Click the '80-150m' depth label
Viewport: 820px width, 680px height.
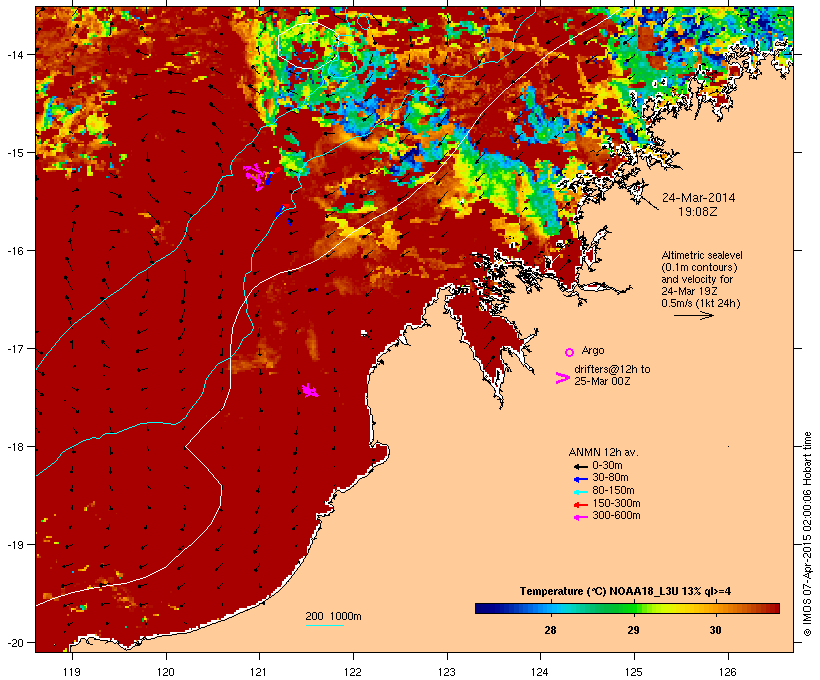pyautogui.click(x=613, y=491)
